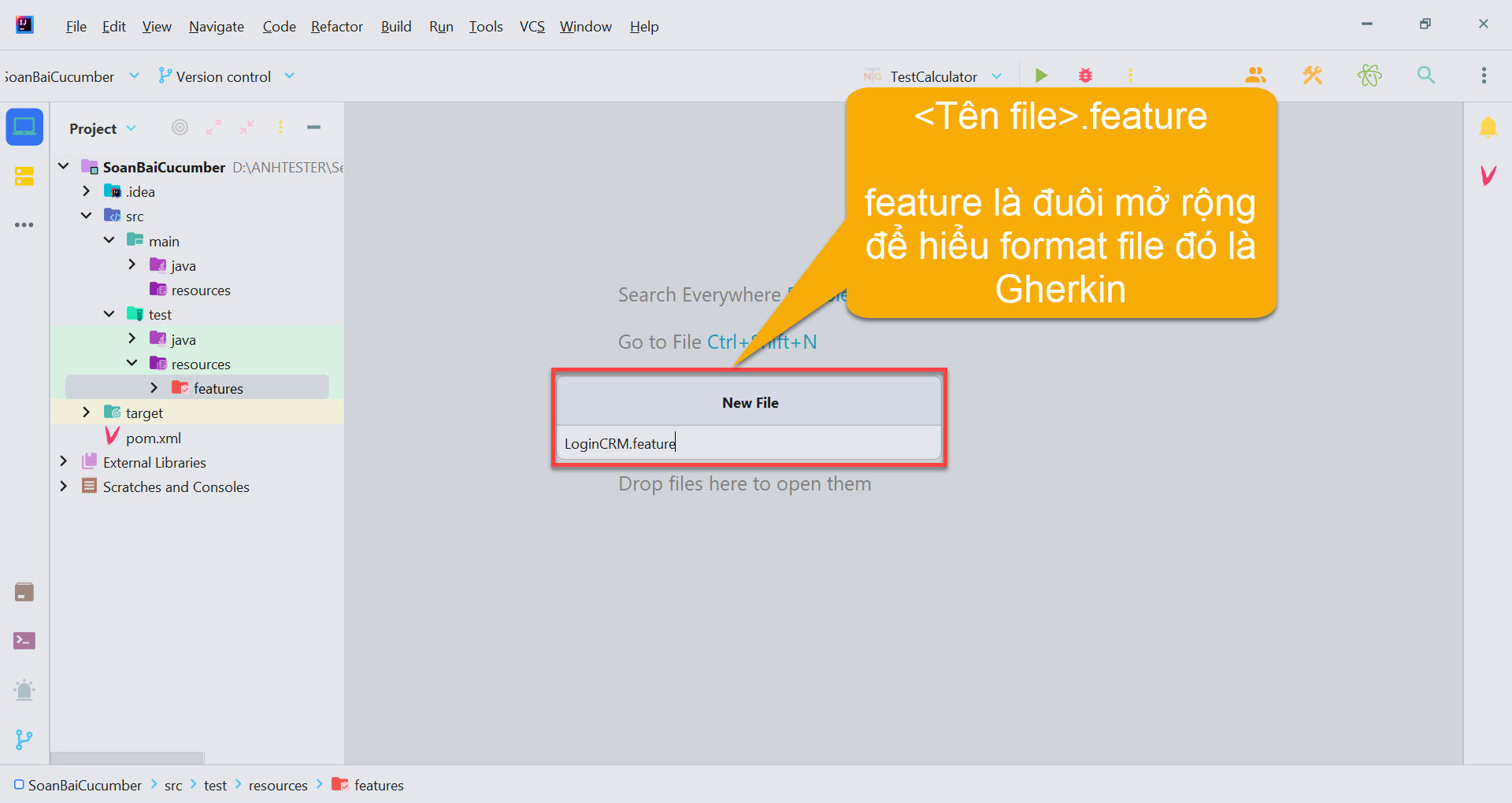Open the Version control dropdown

pyautogui.click(x=226, y=76)
